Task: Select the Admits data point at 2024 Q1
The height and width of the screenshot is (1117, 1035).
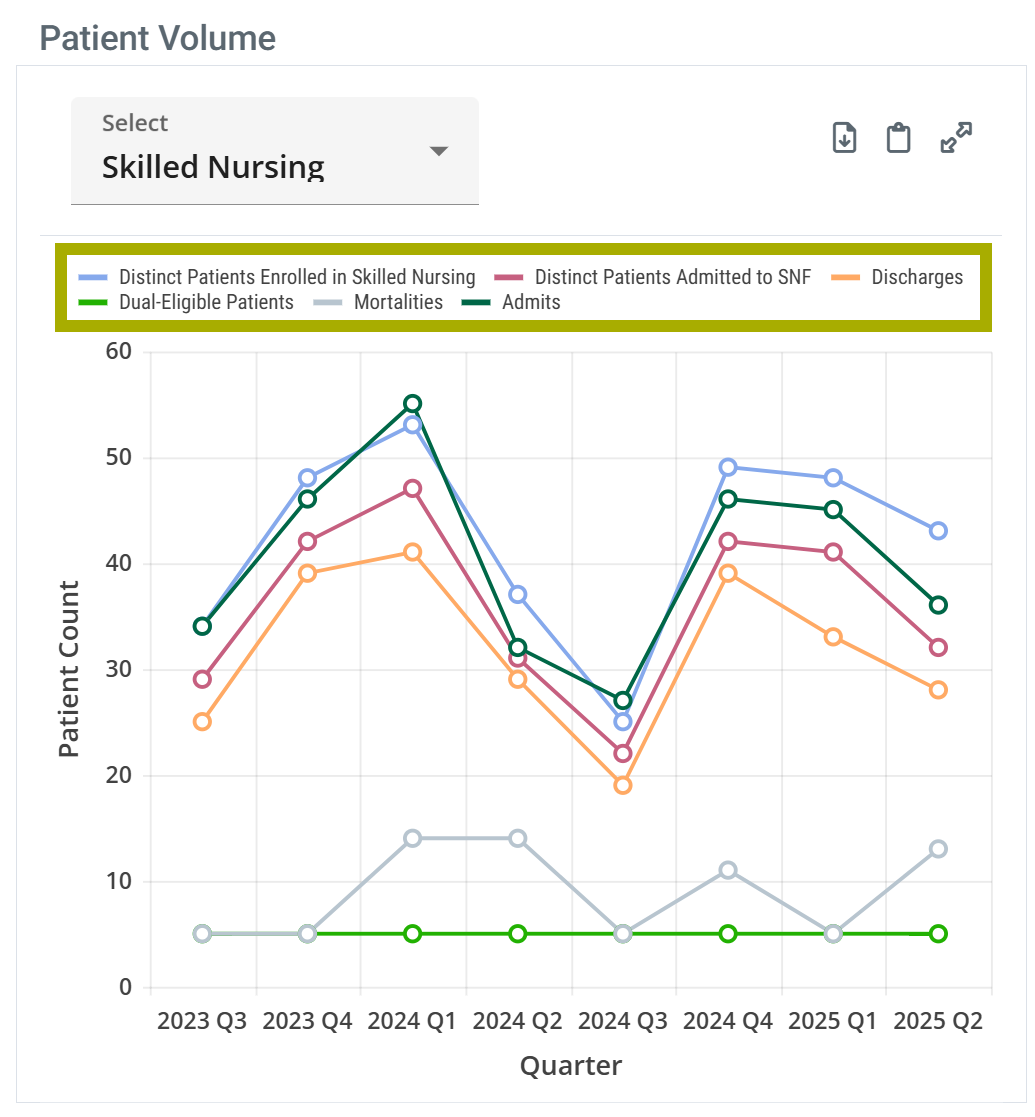Action: point(412,404)
